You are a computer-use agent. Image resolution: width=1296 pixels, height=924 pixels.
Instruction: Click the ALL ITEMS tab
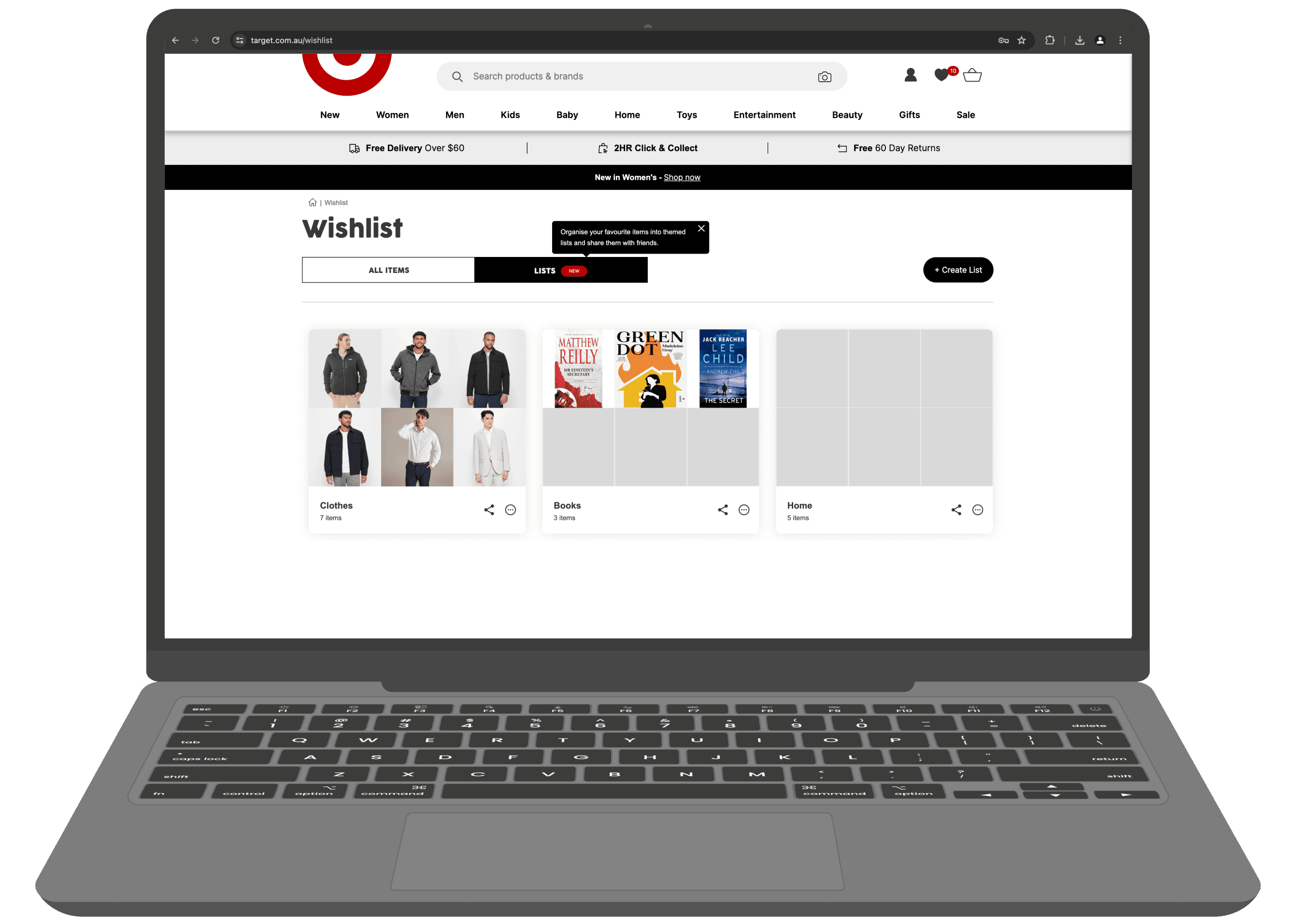pos(388,269)
